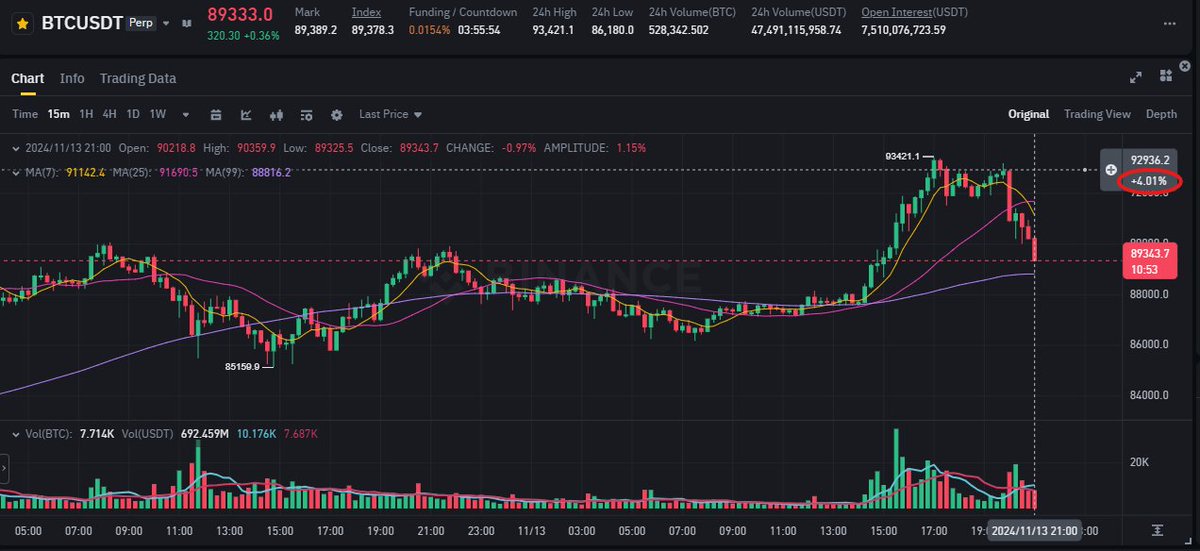Open the Last Price dropdown
Viewport: 1200px width, 551px height.
(x=390, y=114)
